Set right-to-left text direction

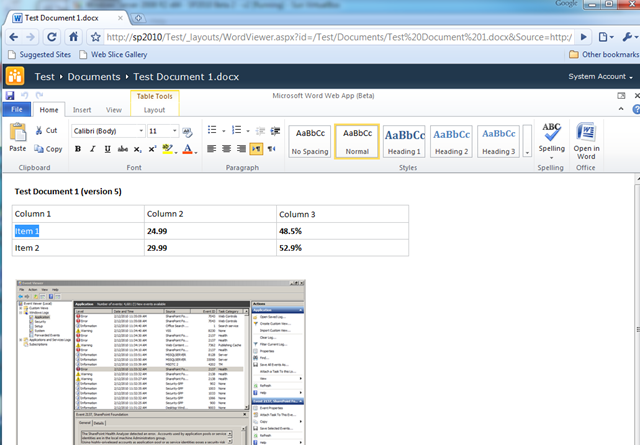(x=271, y=149)
